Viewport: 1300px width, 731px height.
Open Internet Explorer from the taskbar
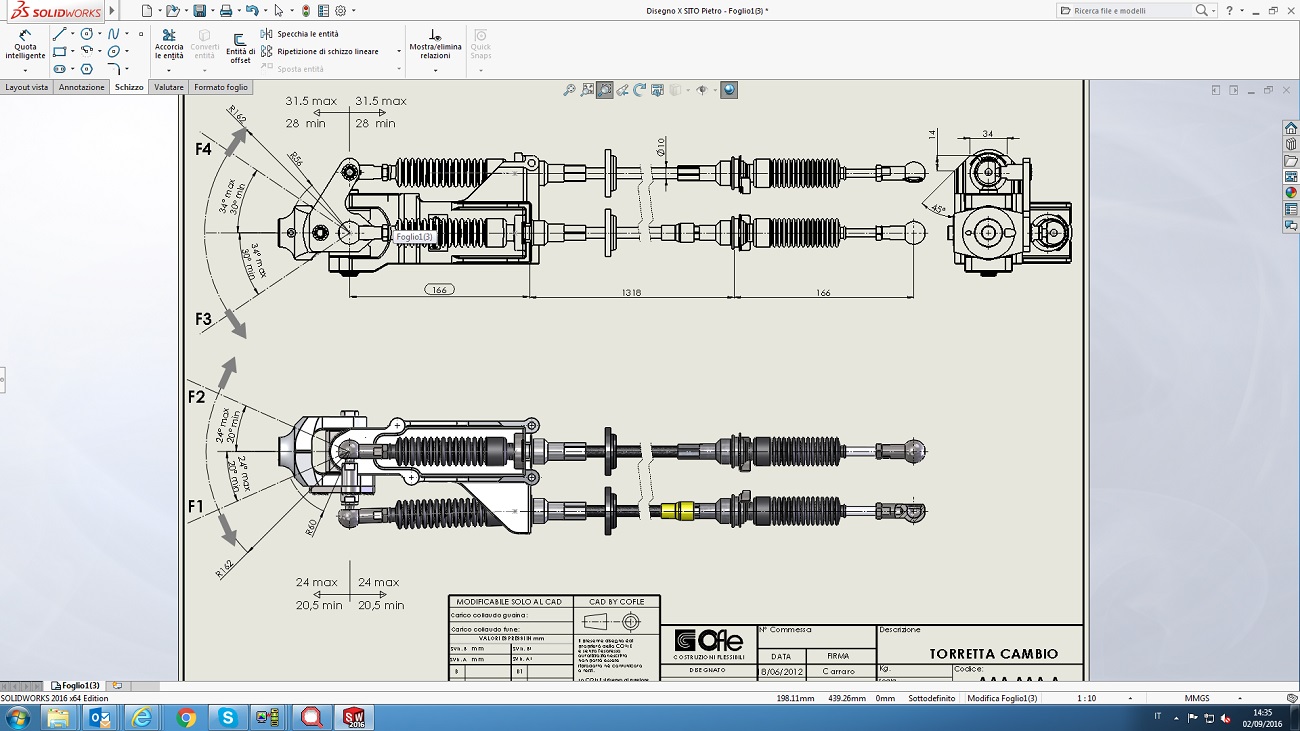click(x=141, y=718)
